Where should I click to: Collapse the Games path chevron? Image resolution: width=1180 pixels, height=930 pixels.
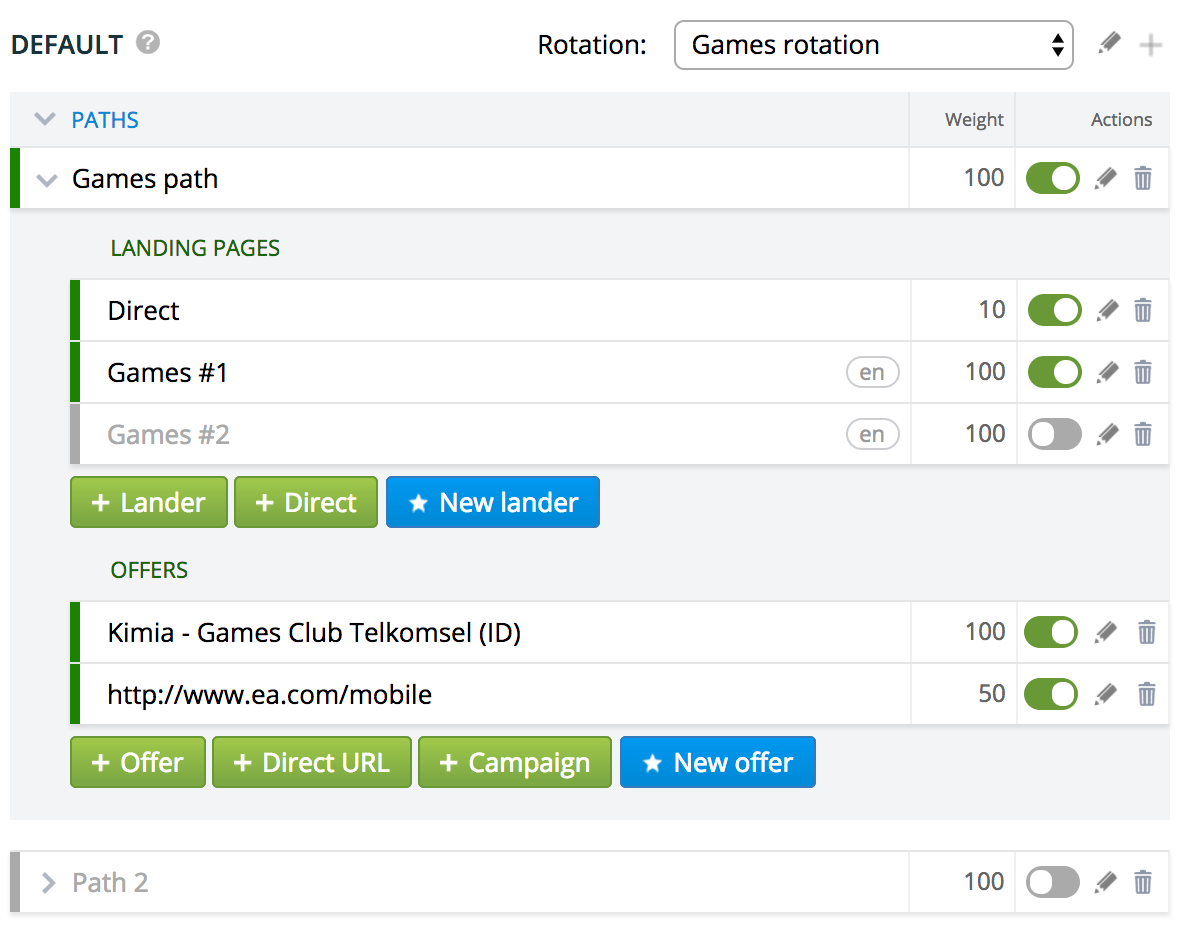[46, 181]
